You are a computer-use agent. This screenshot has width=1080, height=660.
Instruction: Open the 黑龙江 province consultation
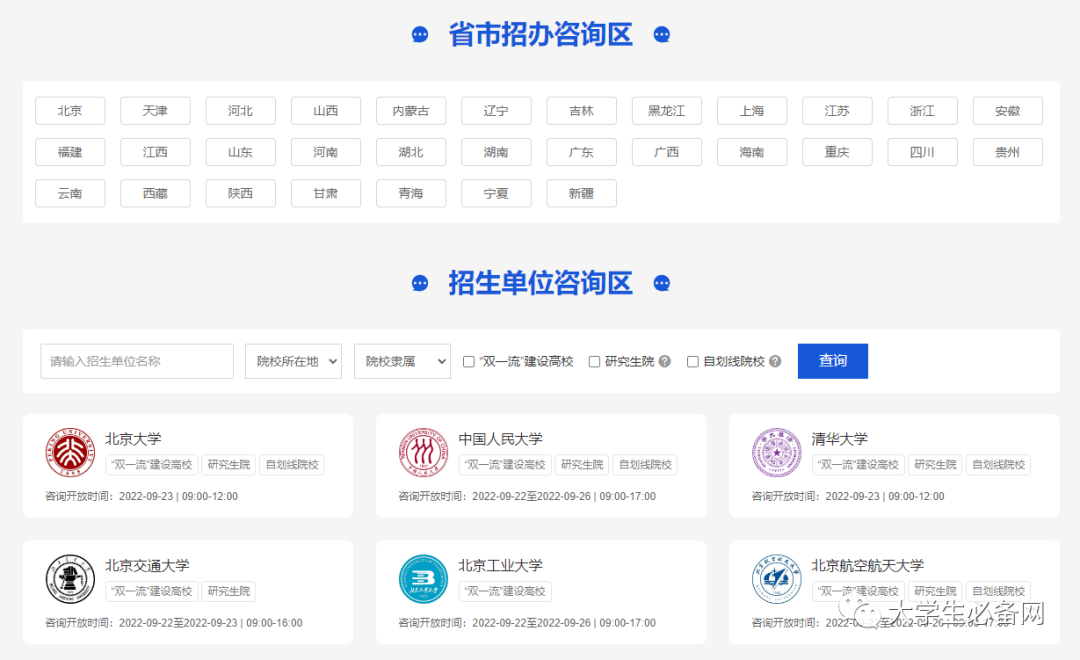(667, 111)
